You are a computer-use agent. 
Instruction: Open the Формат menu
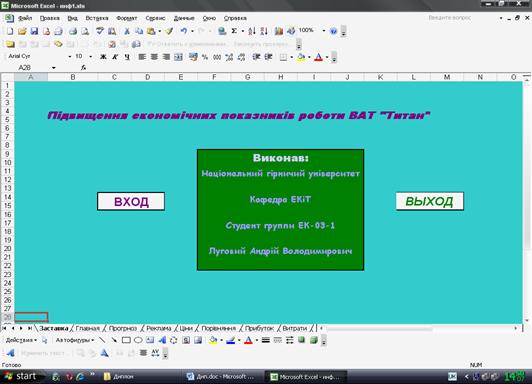[127, 18]
